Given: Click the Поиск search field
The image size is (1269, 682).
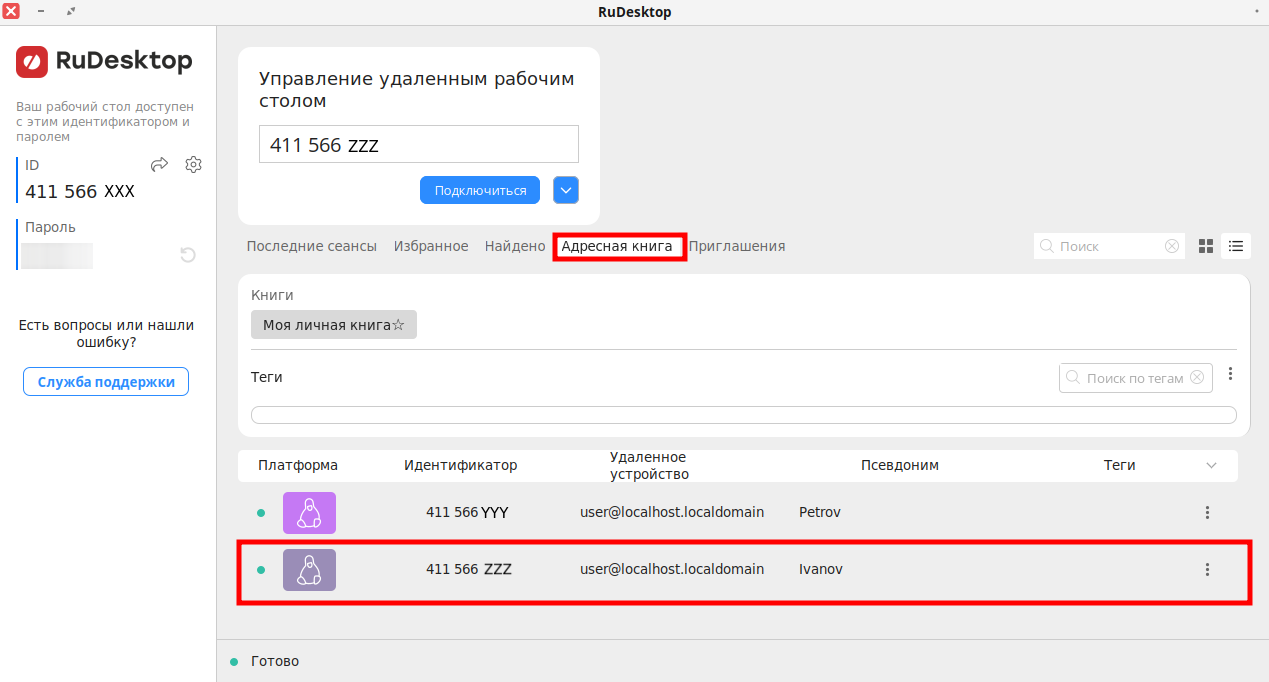Looking at the screenshot, I should point(1109,246).
